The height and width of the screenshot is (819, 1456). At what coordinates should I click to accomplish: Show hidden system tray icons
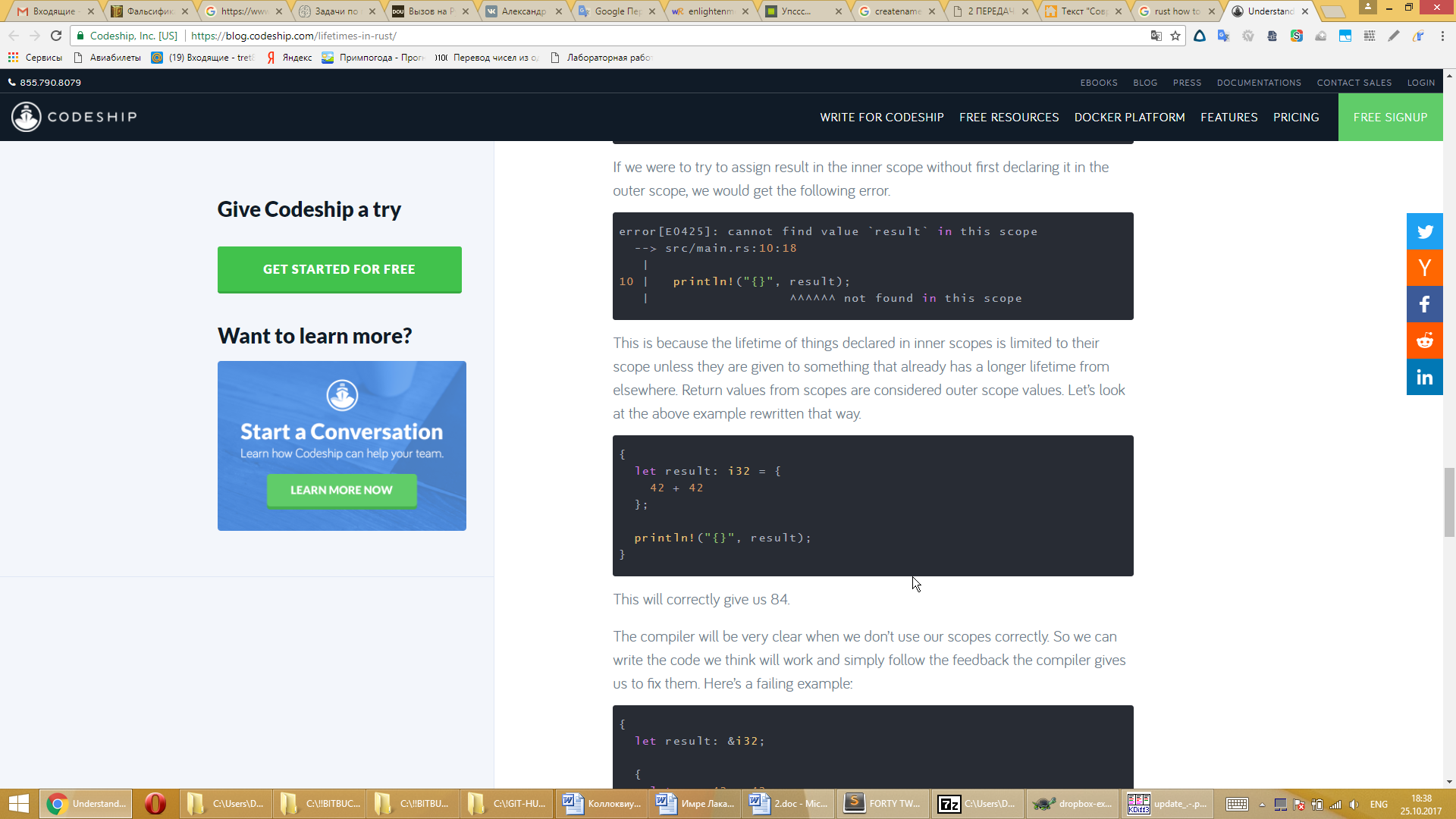tap(1262, 805)
